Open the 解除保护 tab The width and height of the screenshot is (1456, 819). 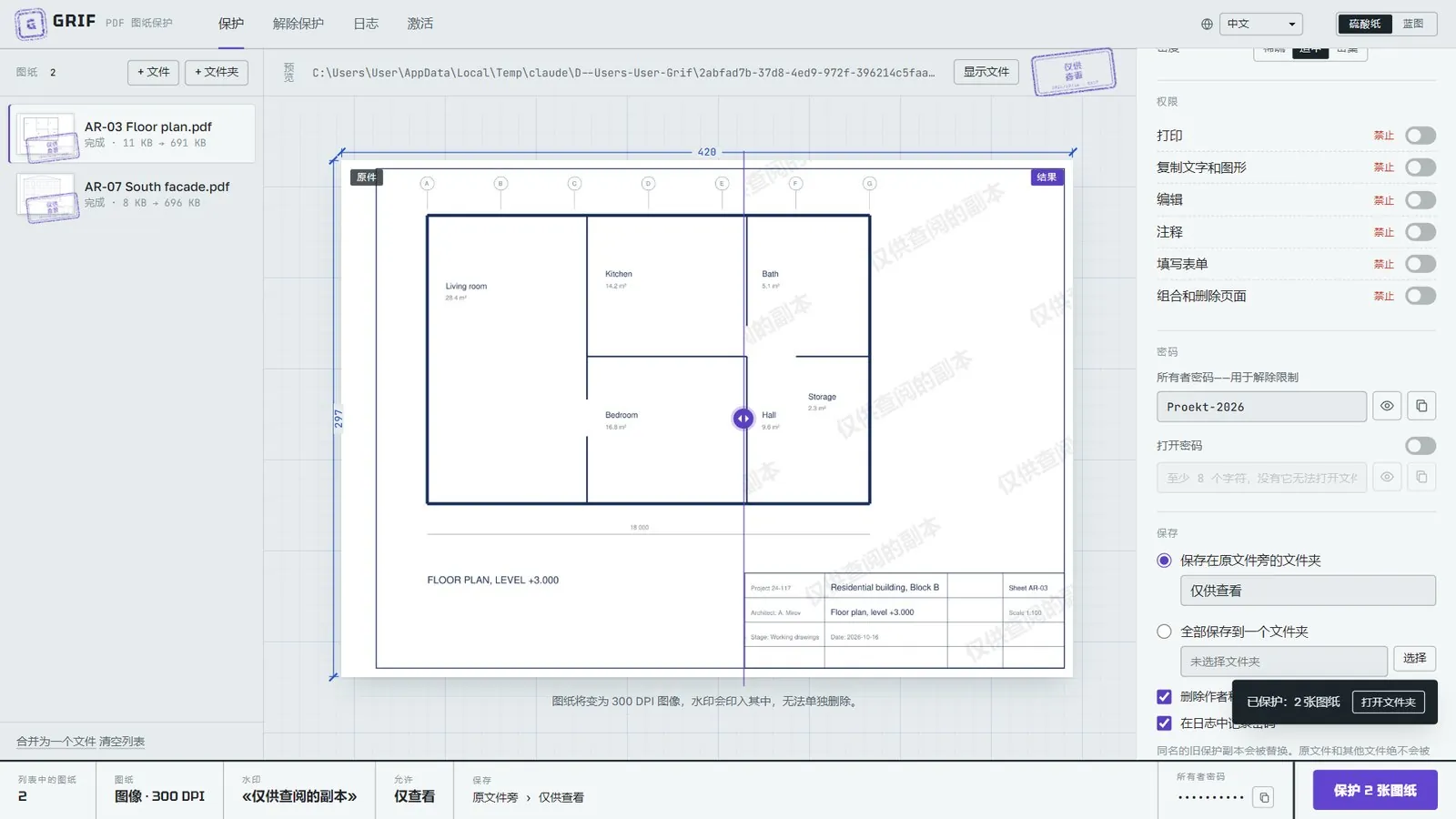298,24
